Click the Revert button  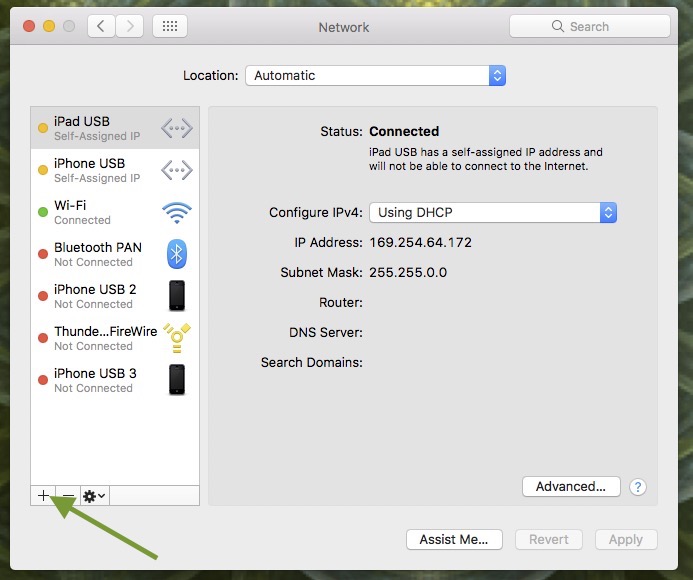[x=548, y=540]
